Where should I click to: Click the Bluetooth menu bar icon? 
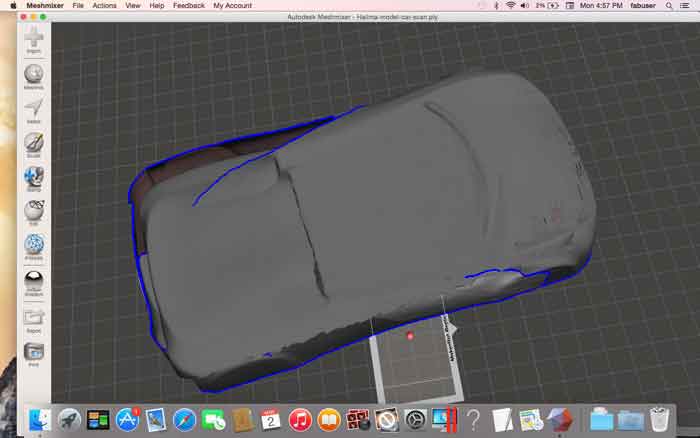[496, 5]
